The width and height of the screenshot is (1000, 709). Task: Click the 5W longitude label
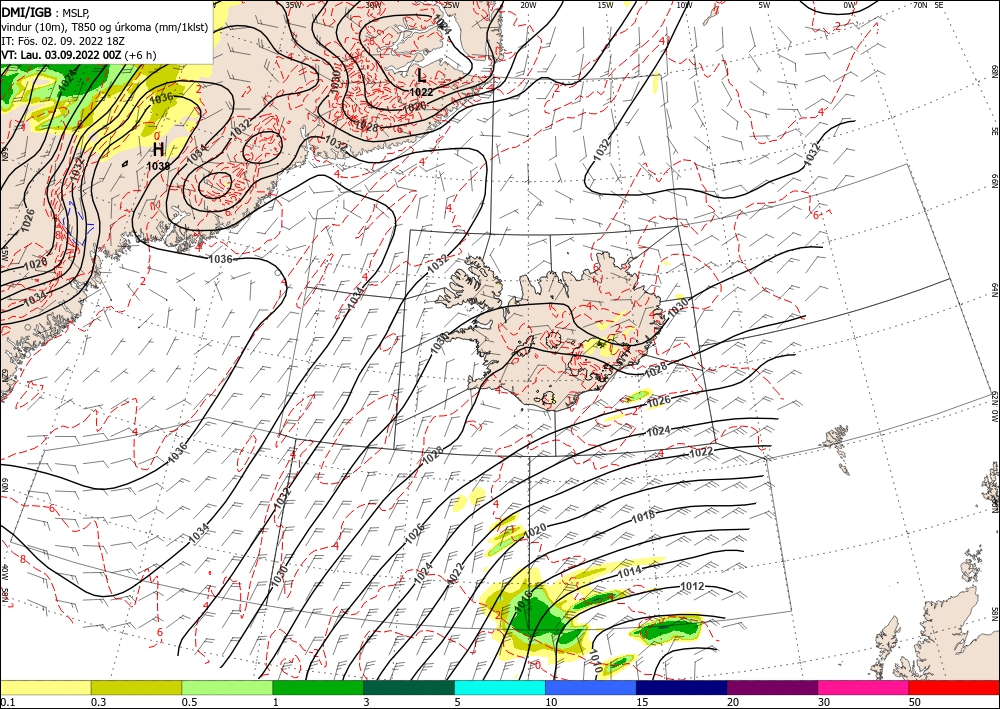pyautogui.click(x=764, y=5)
